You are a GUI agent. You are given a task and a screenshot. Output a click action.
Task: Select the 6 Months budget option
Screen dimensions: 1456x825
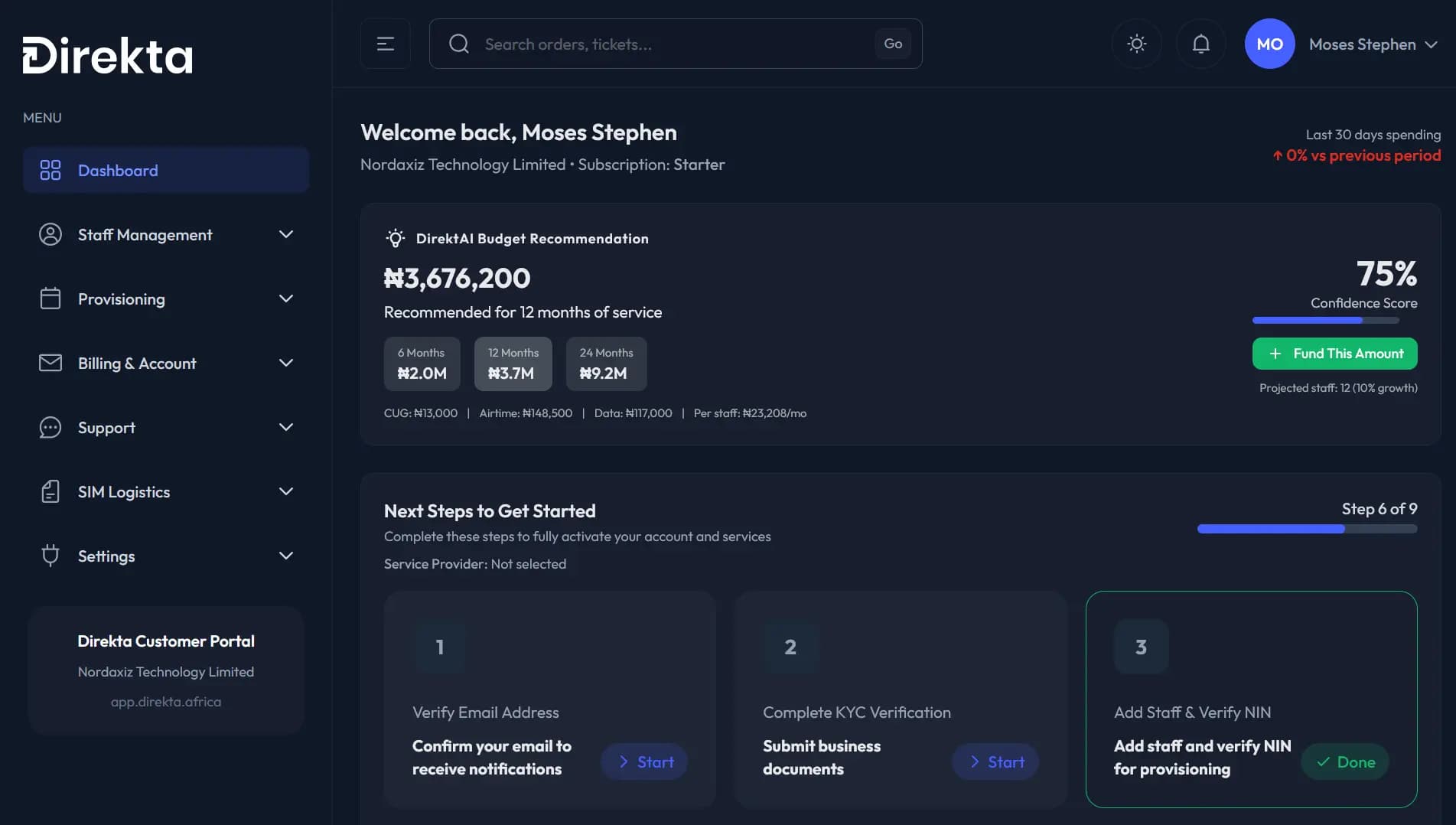pos(422,364)
